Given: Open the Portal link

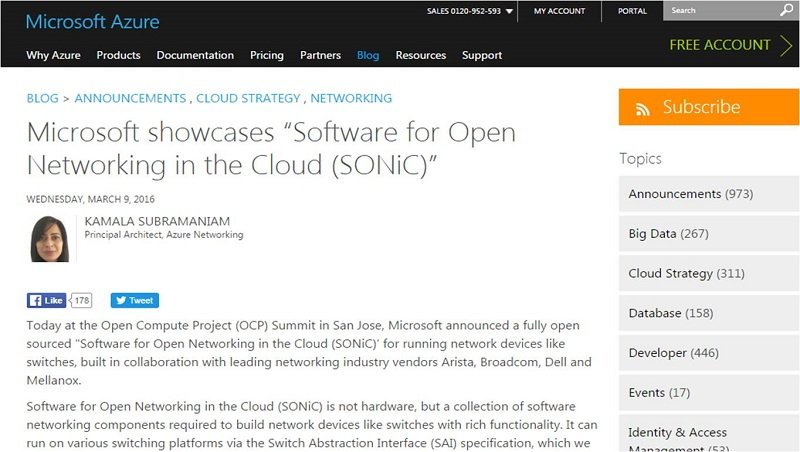Looking at the screenshot, I should tap(632, 11).
